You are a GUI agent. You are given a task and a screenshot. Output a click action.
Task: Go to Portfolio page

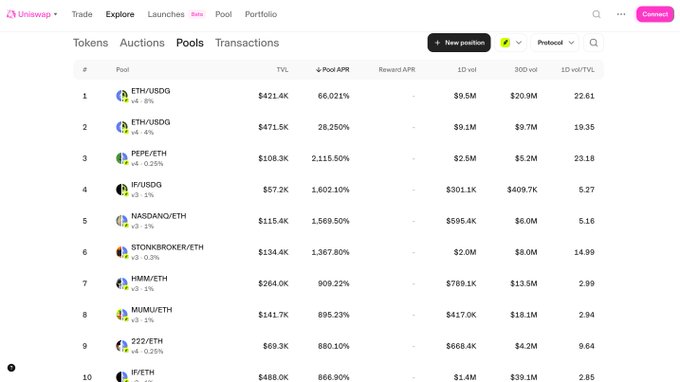[x=261, y=14]
